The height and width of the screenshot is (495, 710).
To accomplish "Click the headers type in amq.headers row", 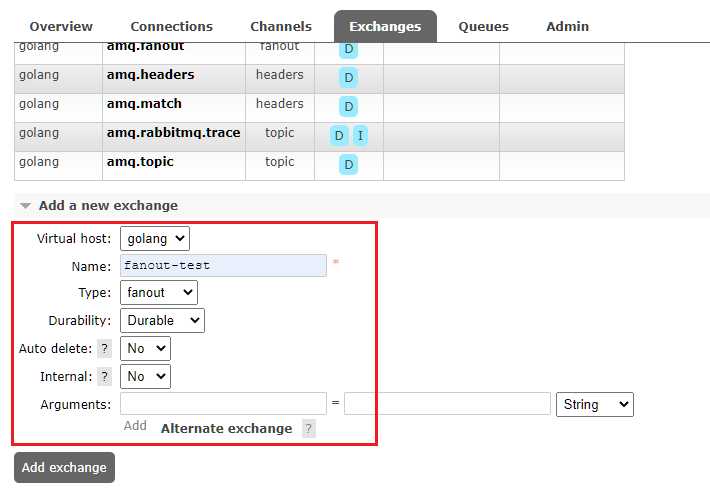I will [280, 75].
